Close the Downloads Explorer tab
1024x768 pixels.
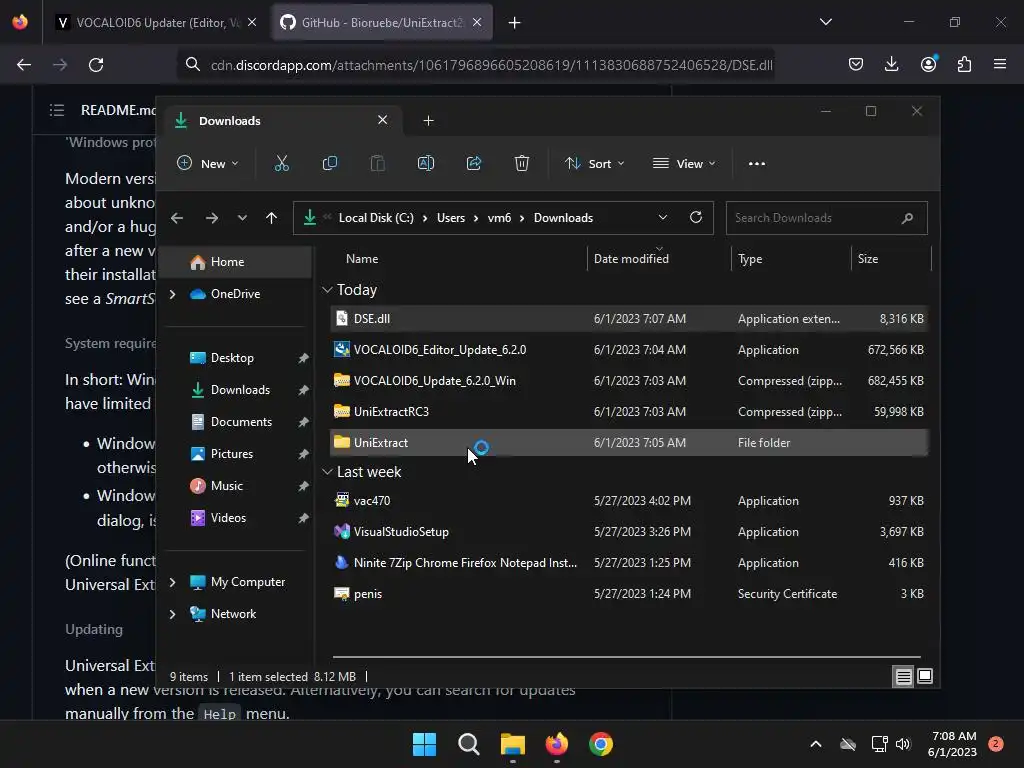pos(383,120)
